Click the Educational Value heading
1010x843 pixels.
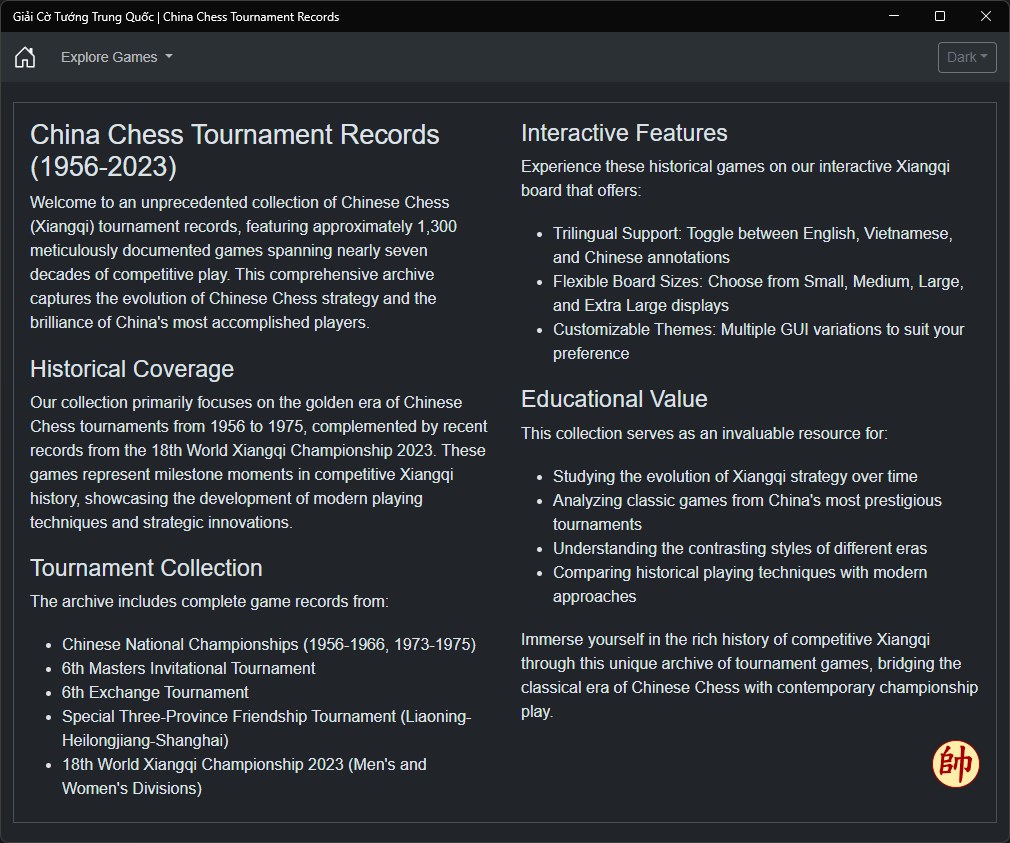tap(614, 399)
